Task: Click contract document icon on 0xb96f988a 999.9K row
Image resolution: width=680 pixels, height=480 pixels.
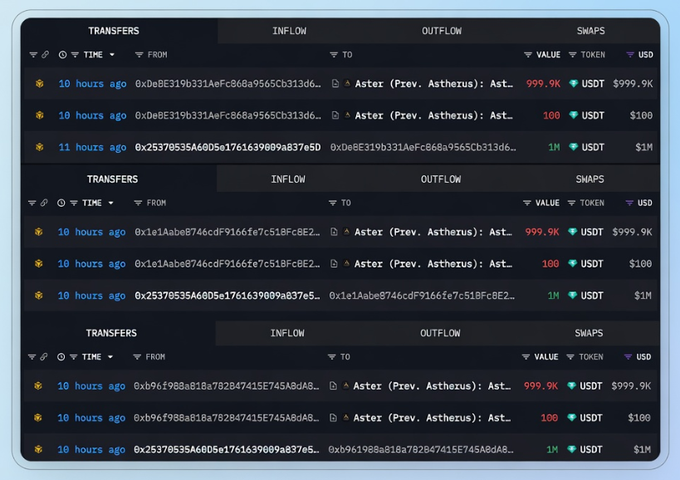Action: (x=333, y=385)
